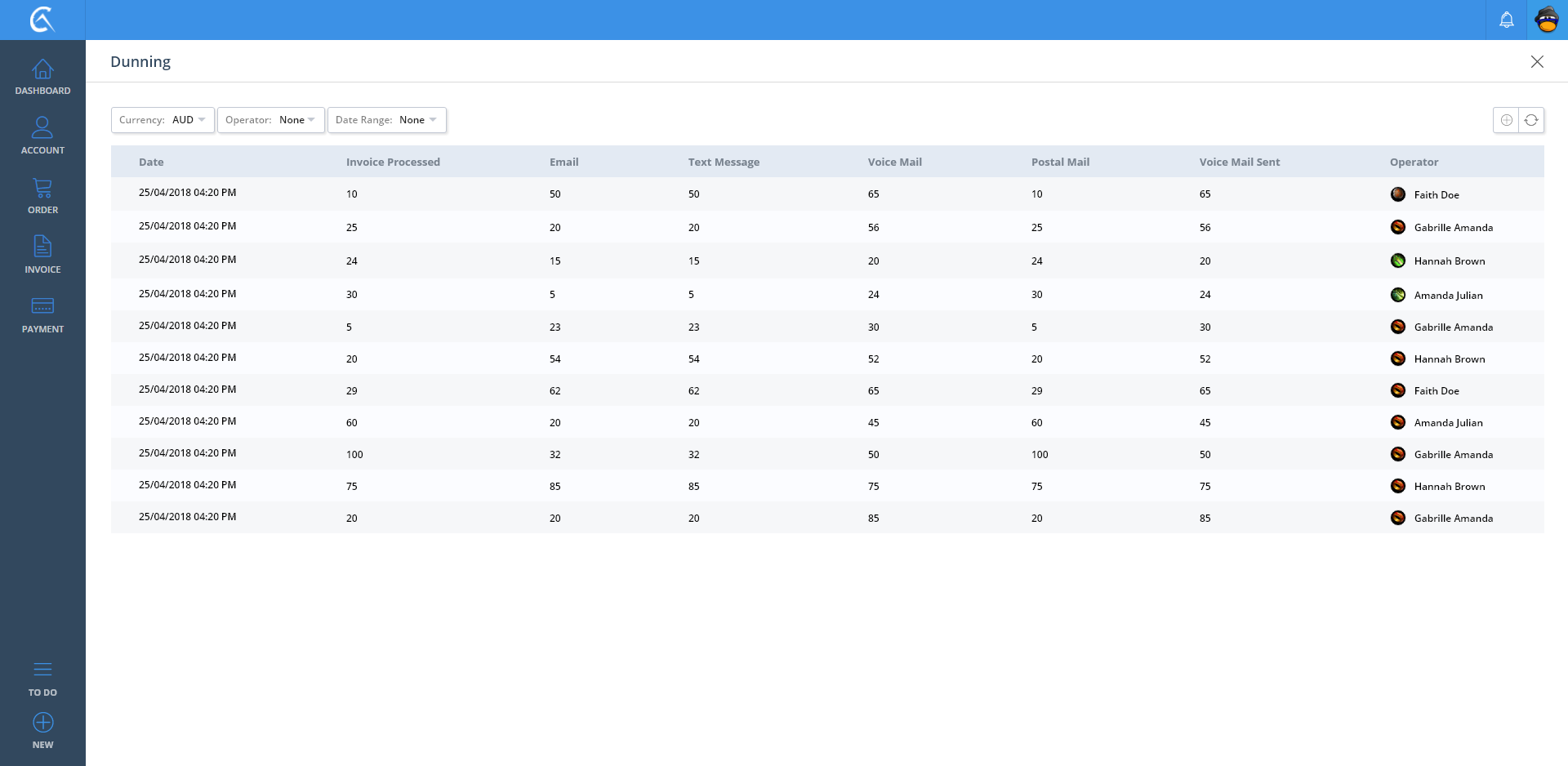Go to the Account section

pos(42,128)
